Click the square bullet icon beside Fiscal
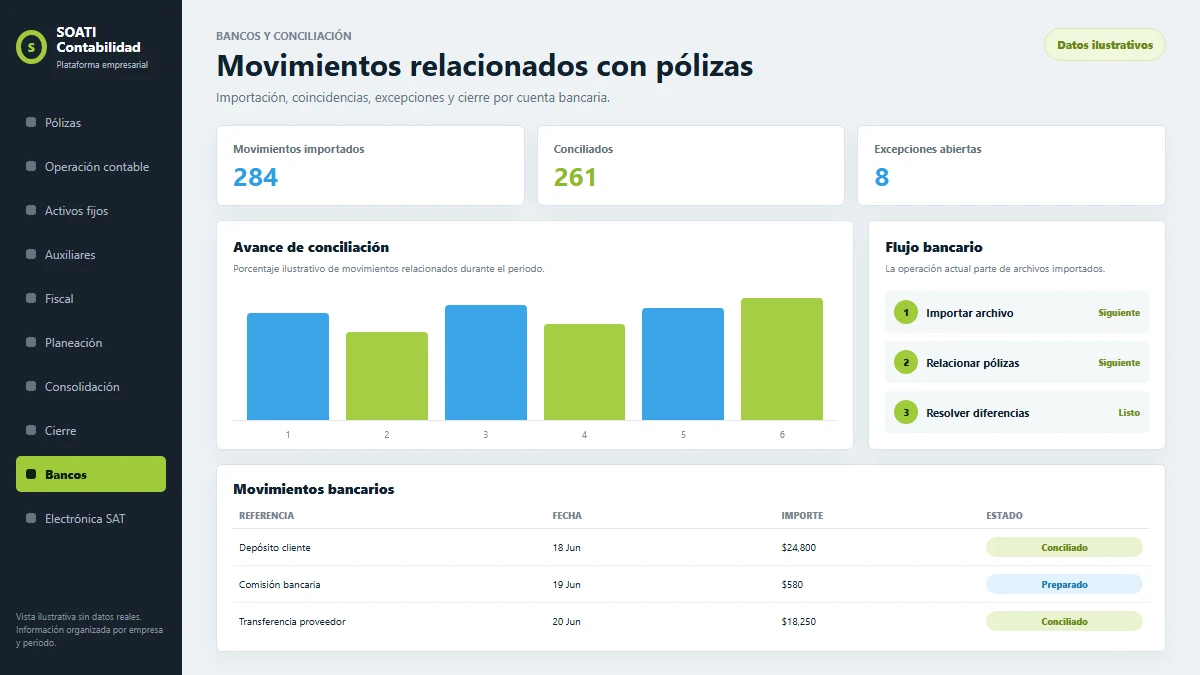The image size is (1200, 675). click(x=31, y=299)
